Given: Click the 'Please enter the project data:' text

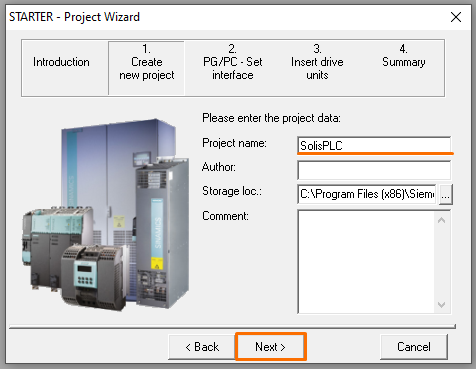Looking at the screenshot, I should tap(271, 118).
